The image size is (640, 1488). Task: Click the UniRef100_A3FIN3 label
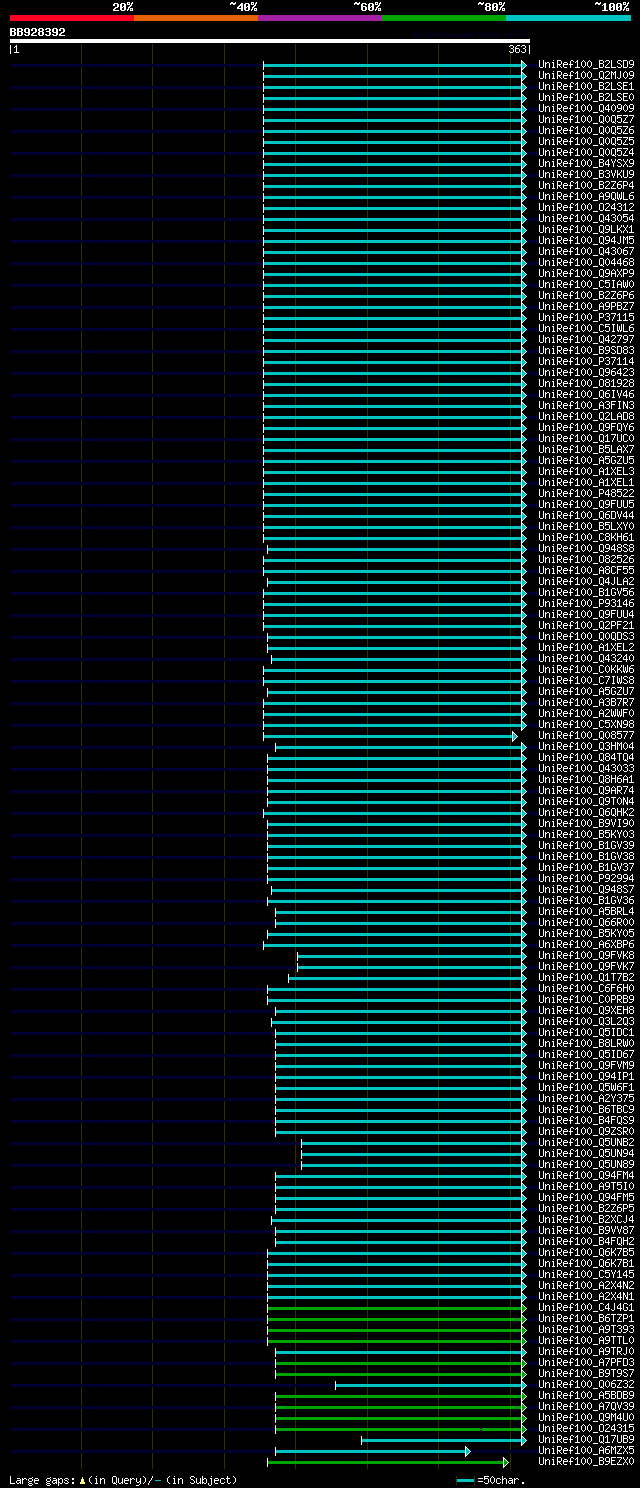[586, 405]
